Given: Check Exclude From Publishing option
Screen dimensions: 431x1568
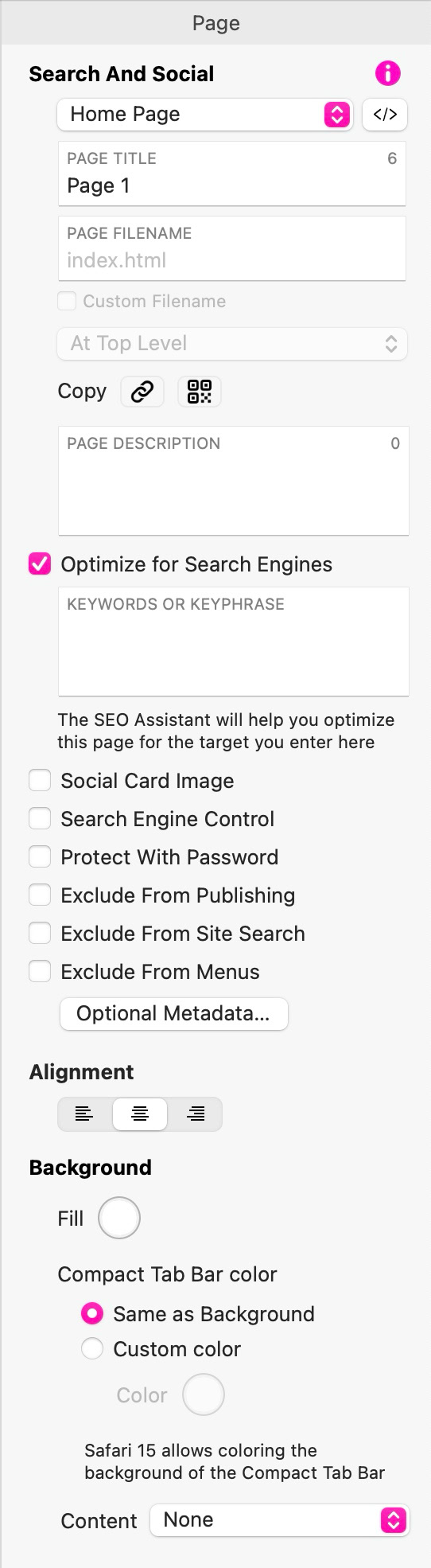Looking at the screenshot, I should click(x=40, y=895).
